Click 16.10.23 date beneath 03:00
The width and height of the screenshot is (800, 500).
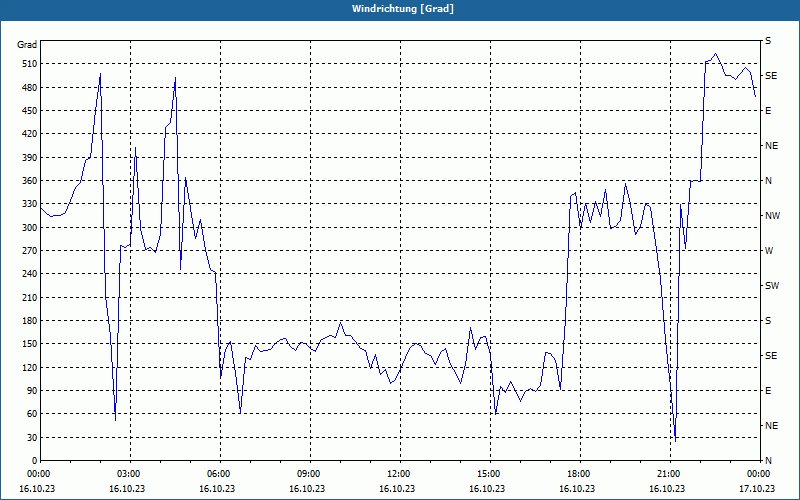point(127,489)
